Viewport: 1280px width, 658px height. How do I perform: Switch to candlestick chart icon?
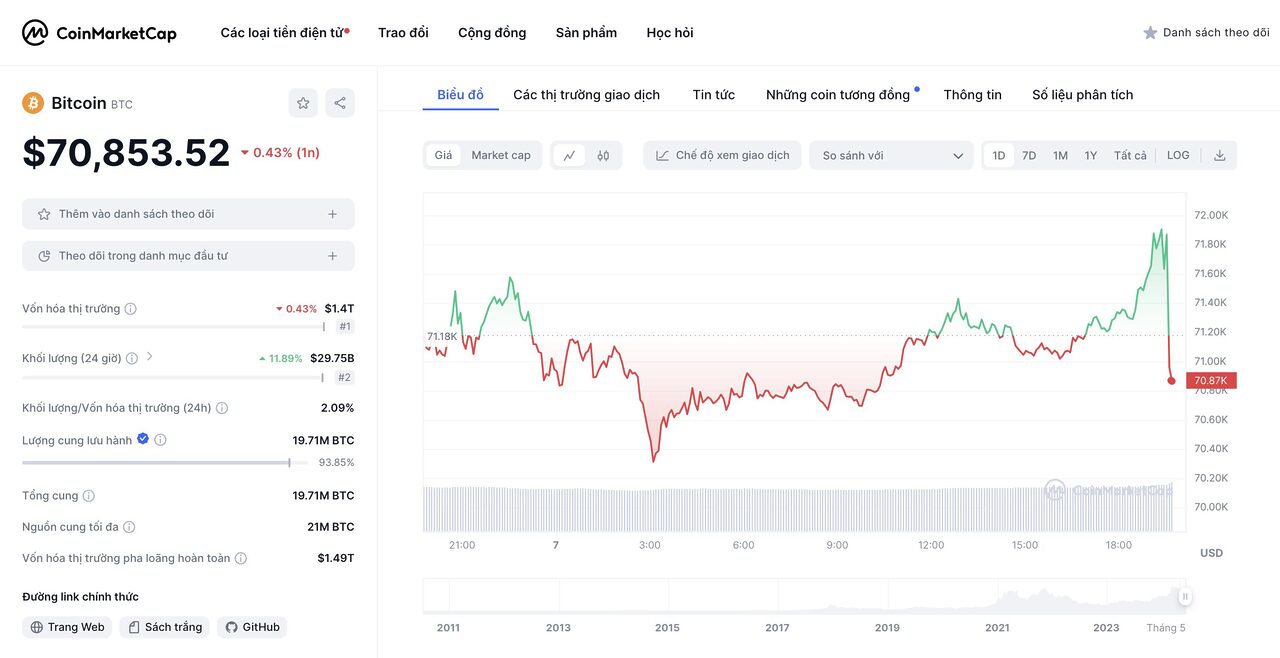point(603,155)
